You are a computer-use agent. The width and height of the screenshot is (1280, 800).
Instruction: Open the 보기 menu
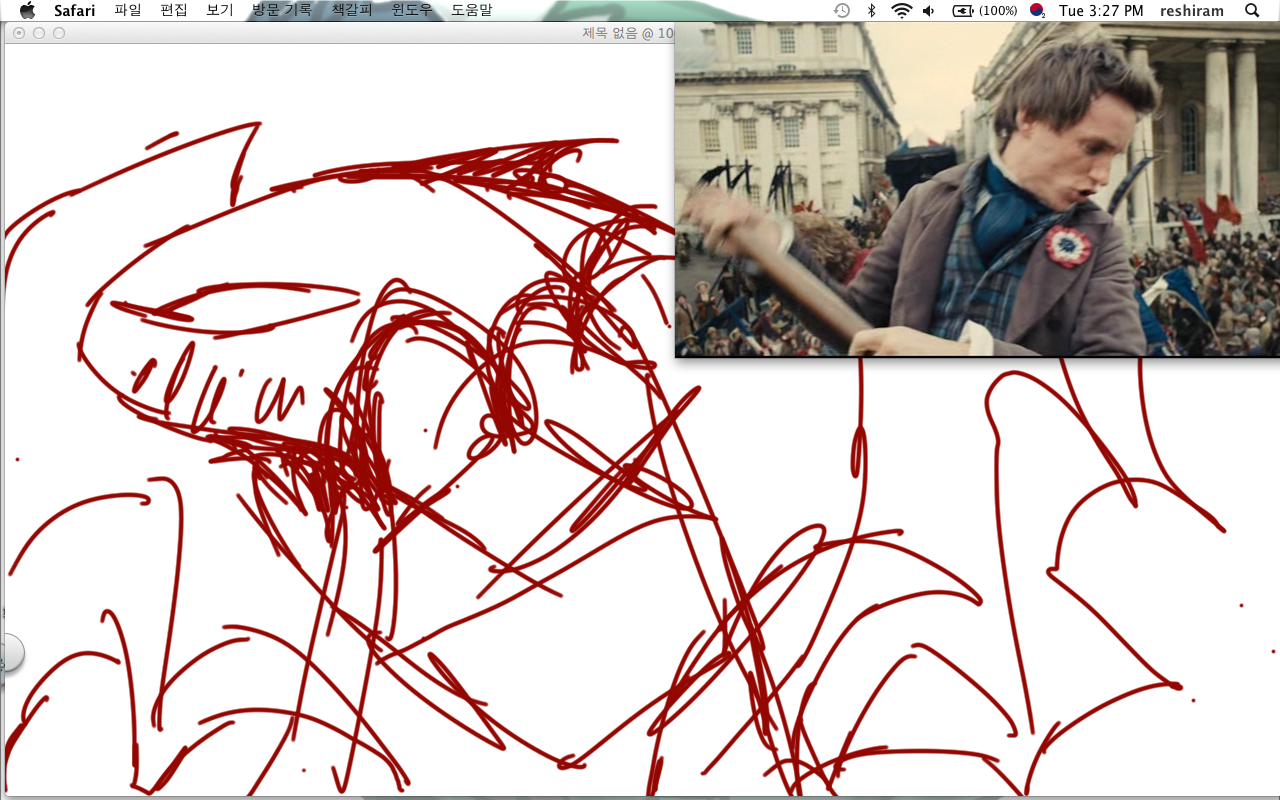[x=220, y=10]
